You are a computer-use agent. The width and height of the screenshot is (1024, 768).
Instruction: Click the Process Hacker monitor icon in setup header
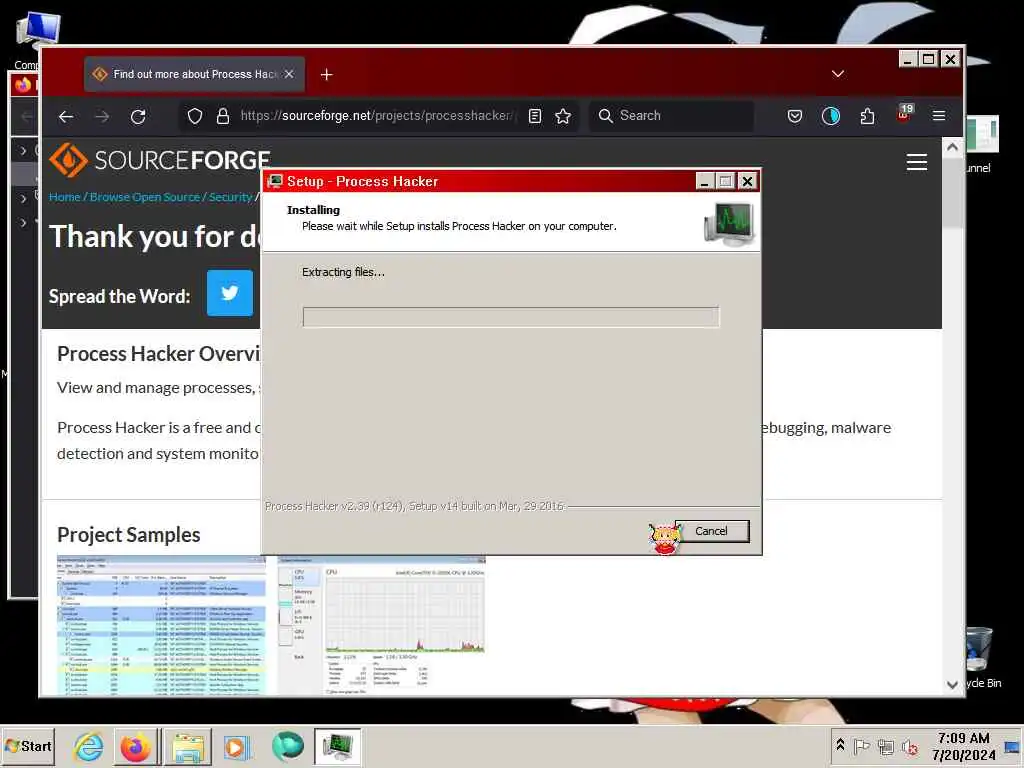[x=729, y=223]
